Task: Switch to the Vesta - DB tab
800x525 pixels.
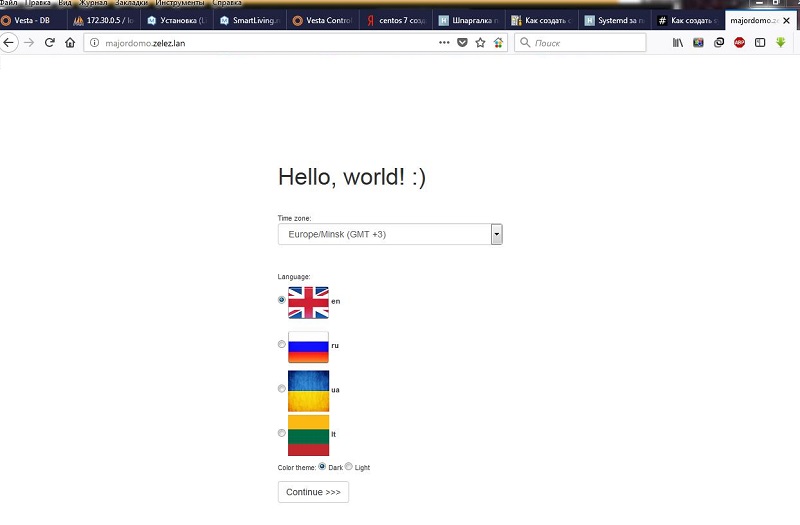Action: click(33, 20)
